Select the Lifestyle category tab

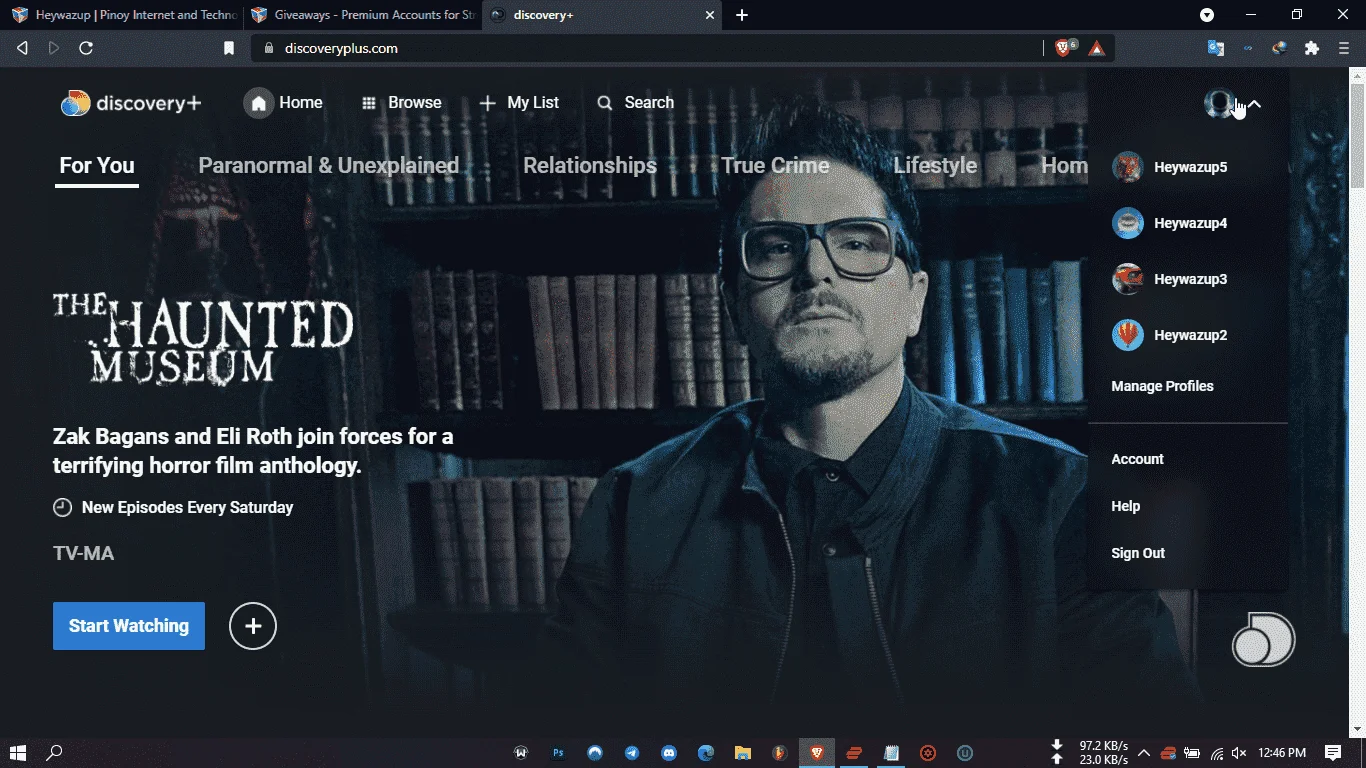935,166
